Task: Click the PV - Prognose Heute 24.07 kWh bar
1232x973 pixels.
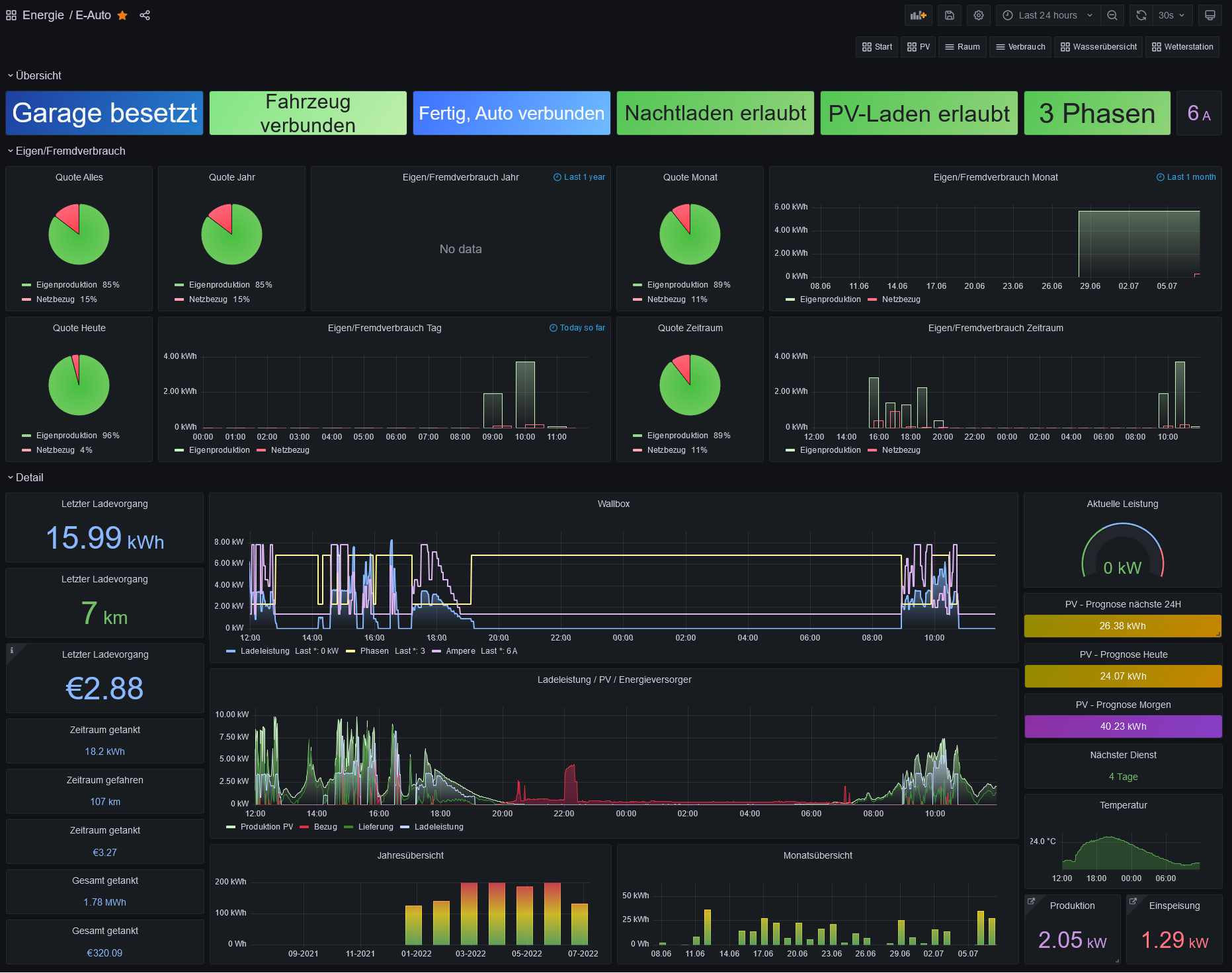Action: [x=1123, y=676]
